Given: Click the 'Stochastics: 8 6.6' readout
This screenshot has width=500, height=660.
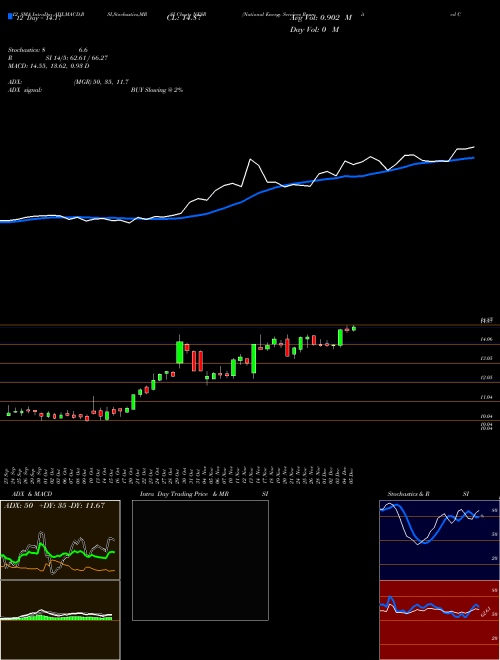Looking at the screenshot, I should pyautogui.click(x=48, y=50).
